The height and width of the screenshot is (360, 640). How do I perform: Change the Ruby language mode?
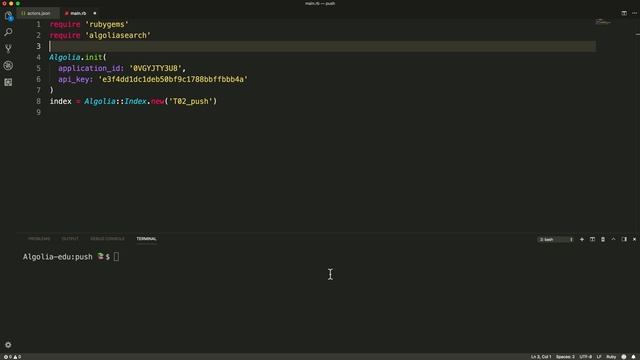611,357
